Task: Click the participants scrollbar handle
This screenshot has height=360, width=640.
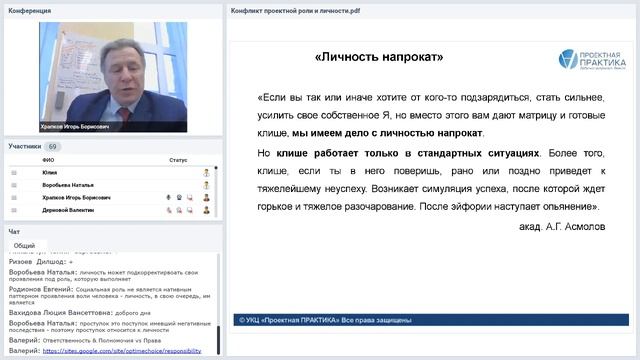Action: [216, 168]
